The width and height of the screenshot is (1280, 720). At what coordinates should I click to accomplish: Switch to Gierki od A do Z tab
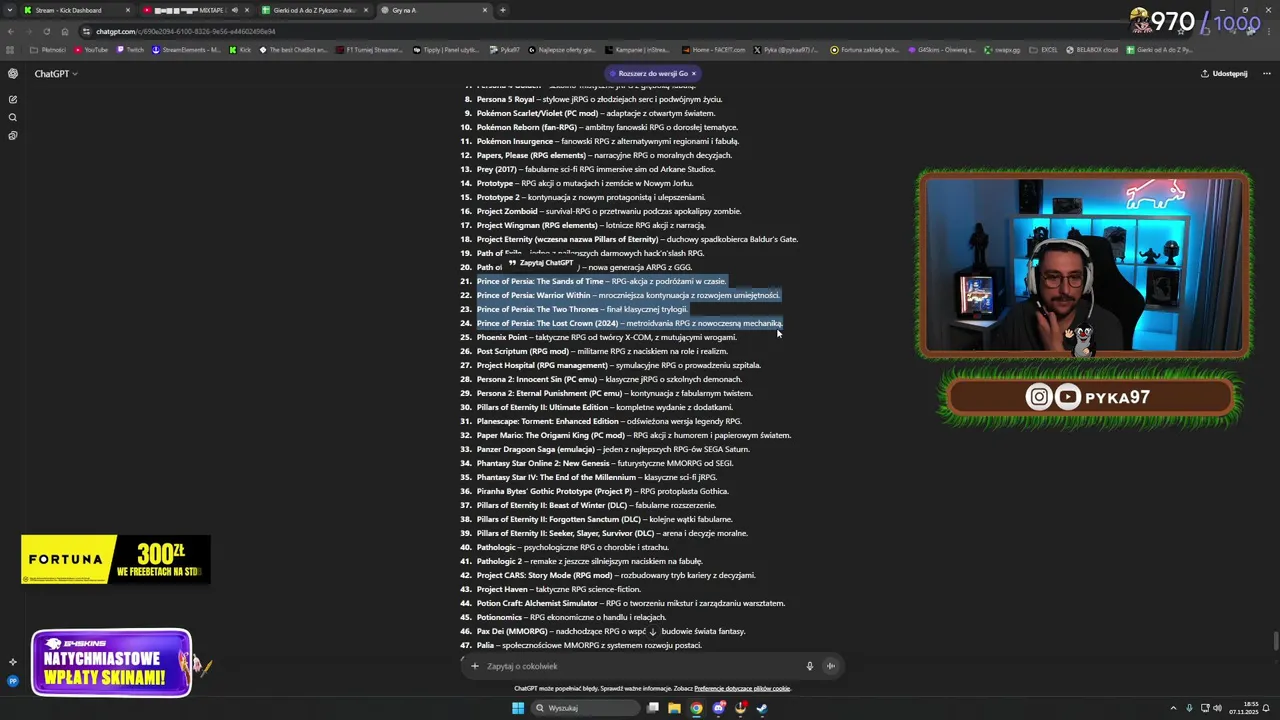(315, 10)
